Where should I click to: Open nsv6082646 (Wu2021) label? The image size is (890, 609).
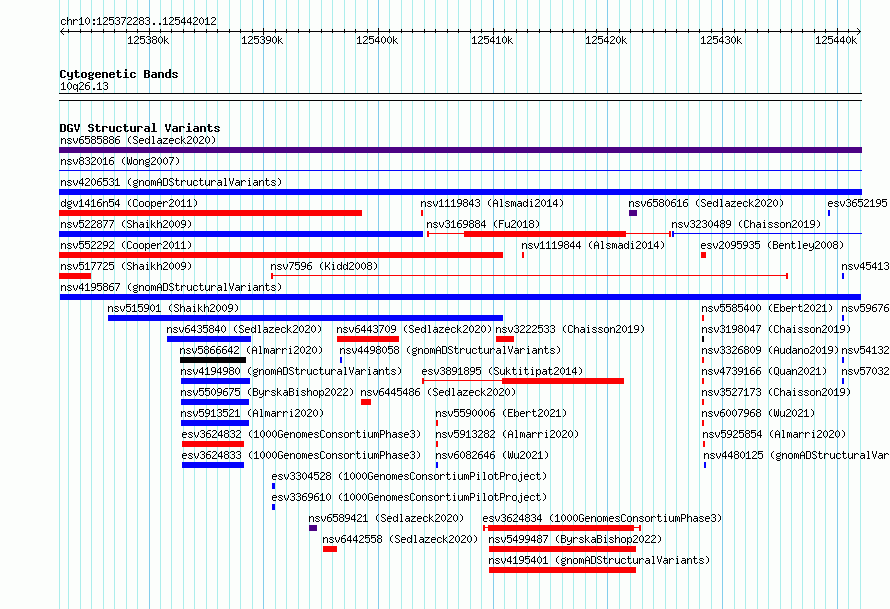tap(492, 455)
